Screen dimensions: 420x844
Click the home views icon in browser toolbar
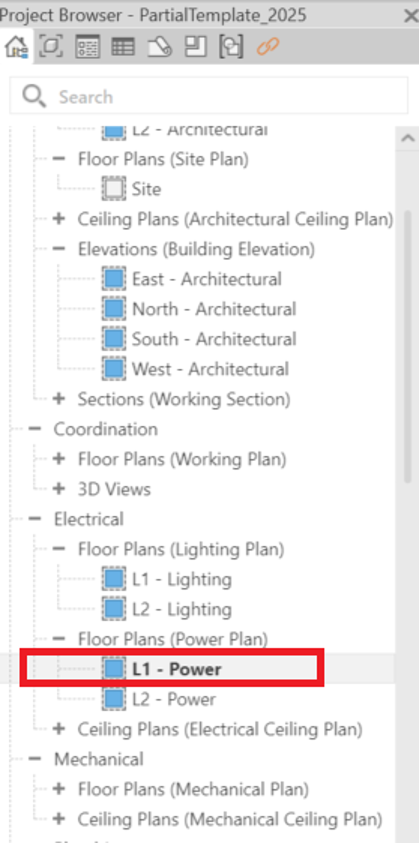click(17, 47)
